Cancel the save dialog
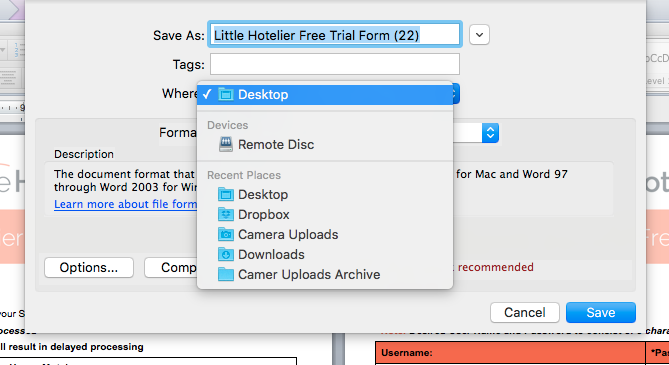669x365 pixels. point(525,312)
